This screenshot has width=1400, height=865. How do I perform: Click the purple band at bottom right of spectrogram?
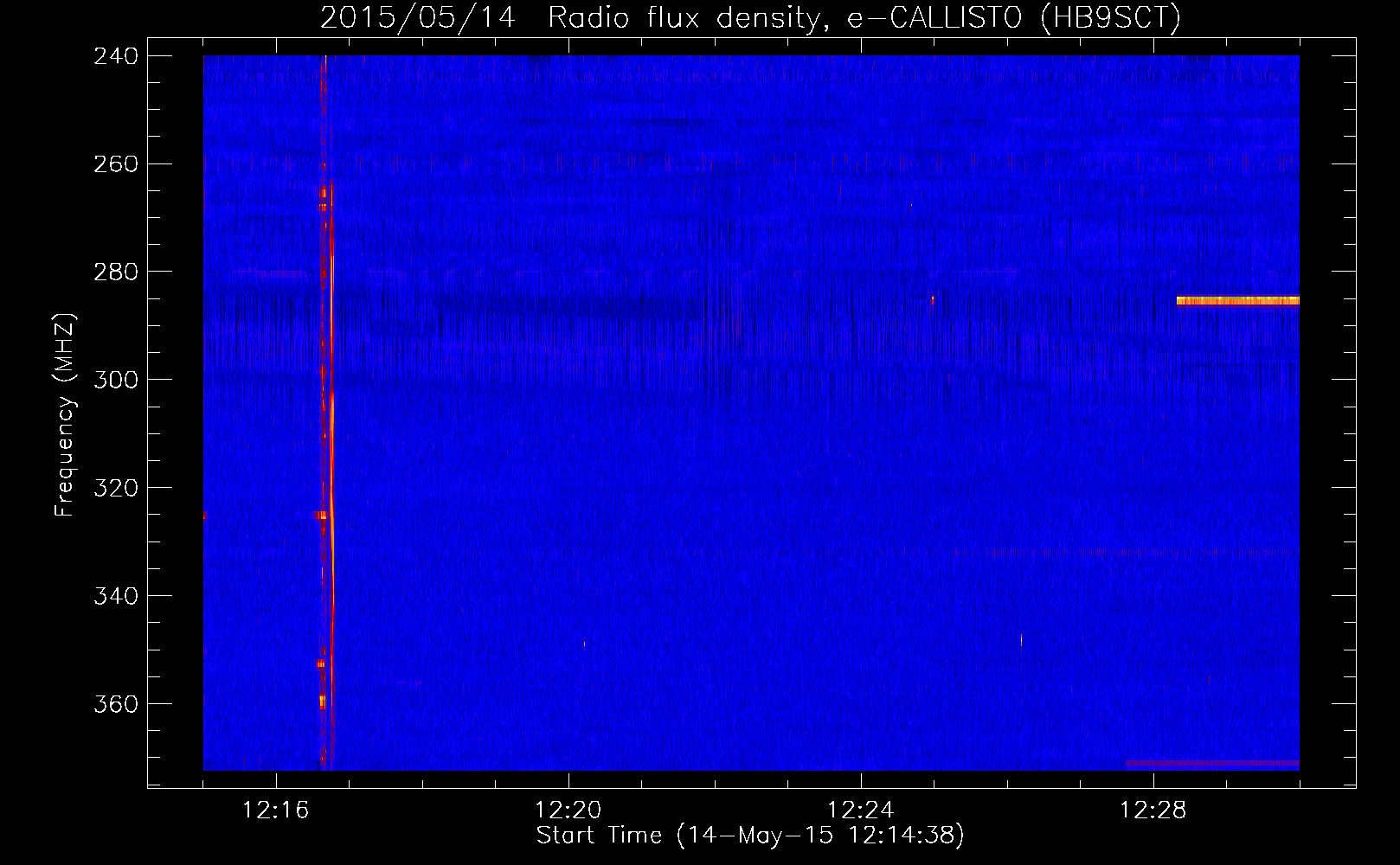tap(1212, 764)
